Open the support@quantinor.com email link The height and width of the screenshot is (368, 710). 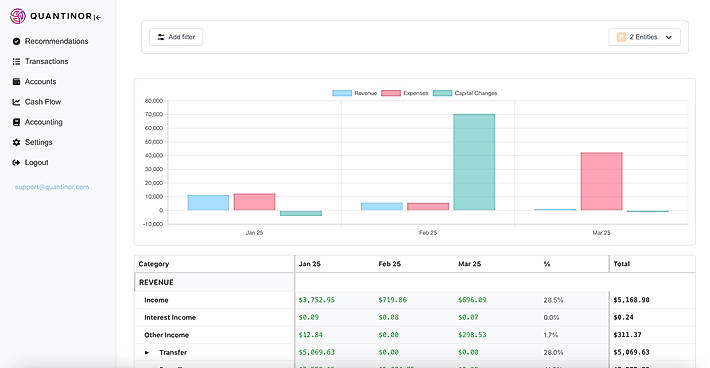(52, 187)
